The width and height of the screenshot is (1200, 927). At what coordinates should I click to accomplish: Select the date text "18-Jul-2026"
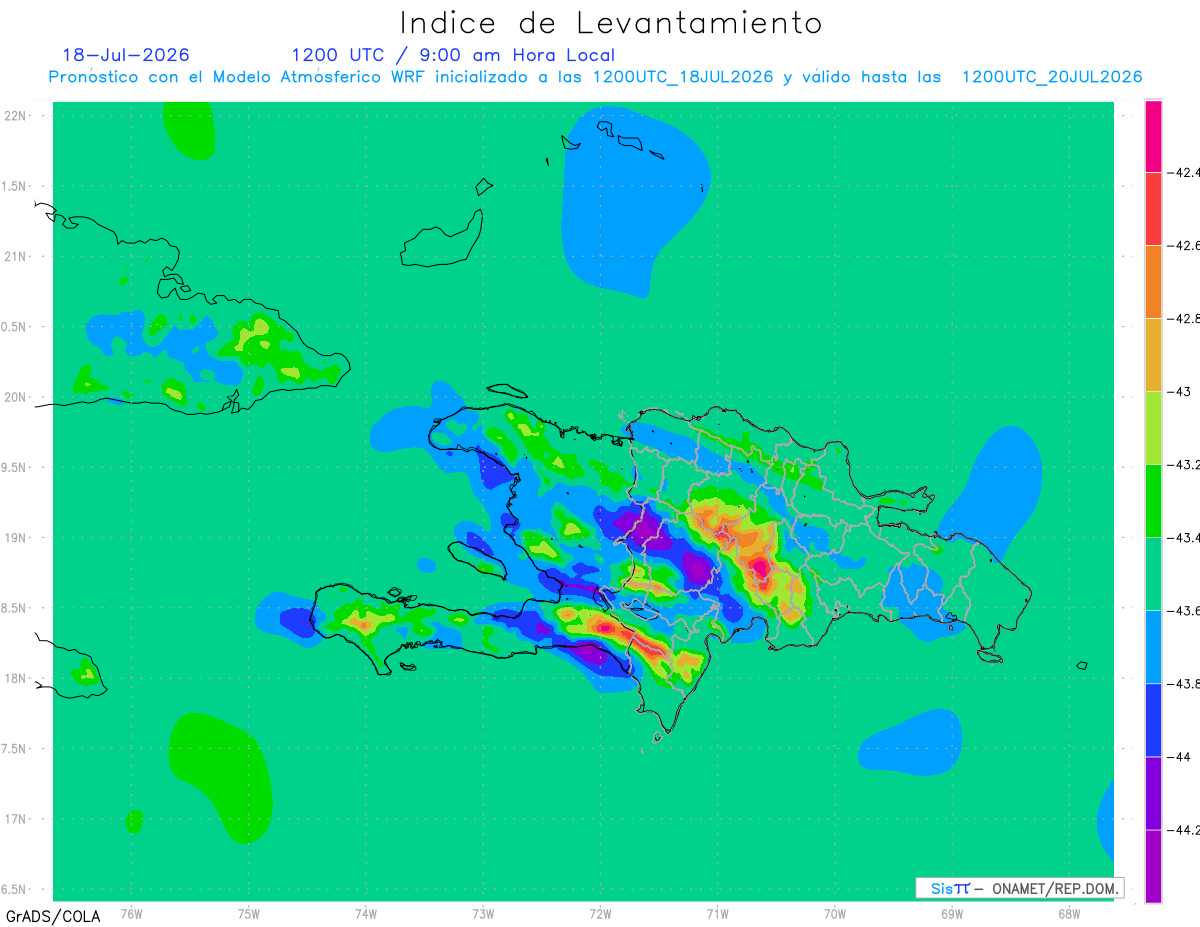(126, 55)
